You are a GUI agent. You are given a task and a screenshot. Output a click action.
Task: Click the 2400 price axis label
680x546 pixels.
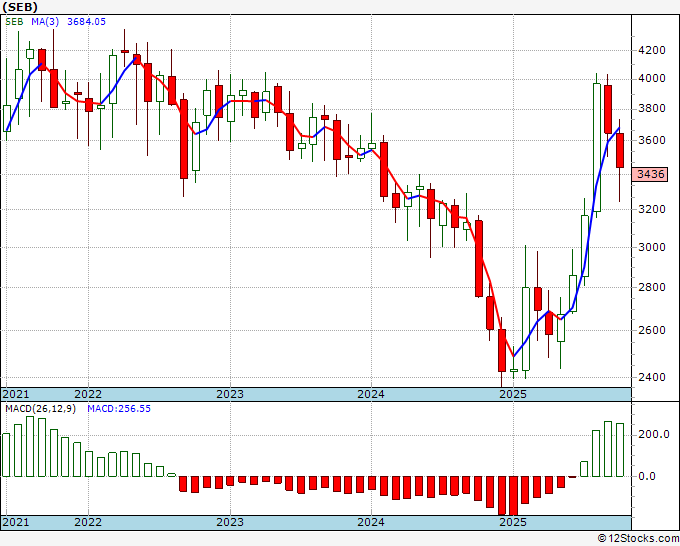tap(652, 377)
